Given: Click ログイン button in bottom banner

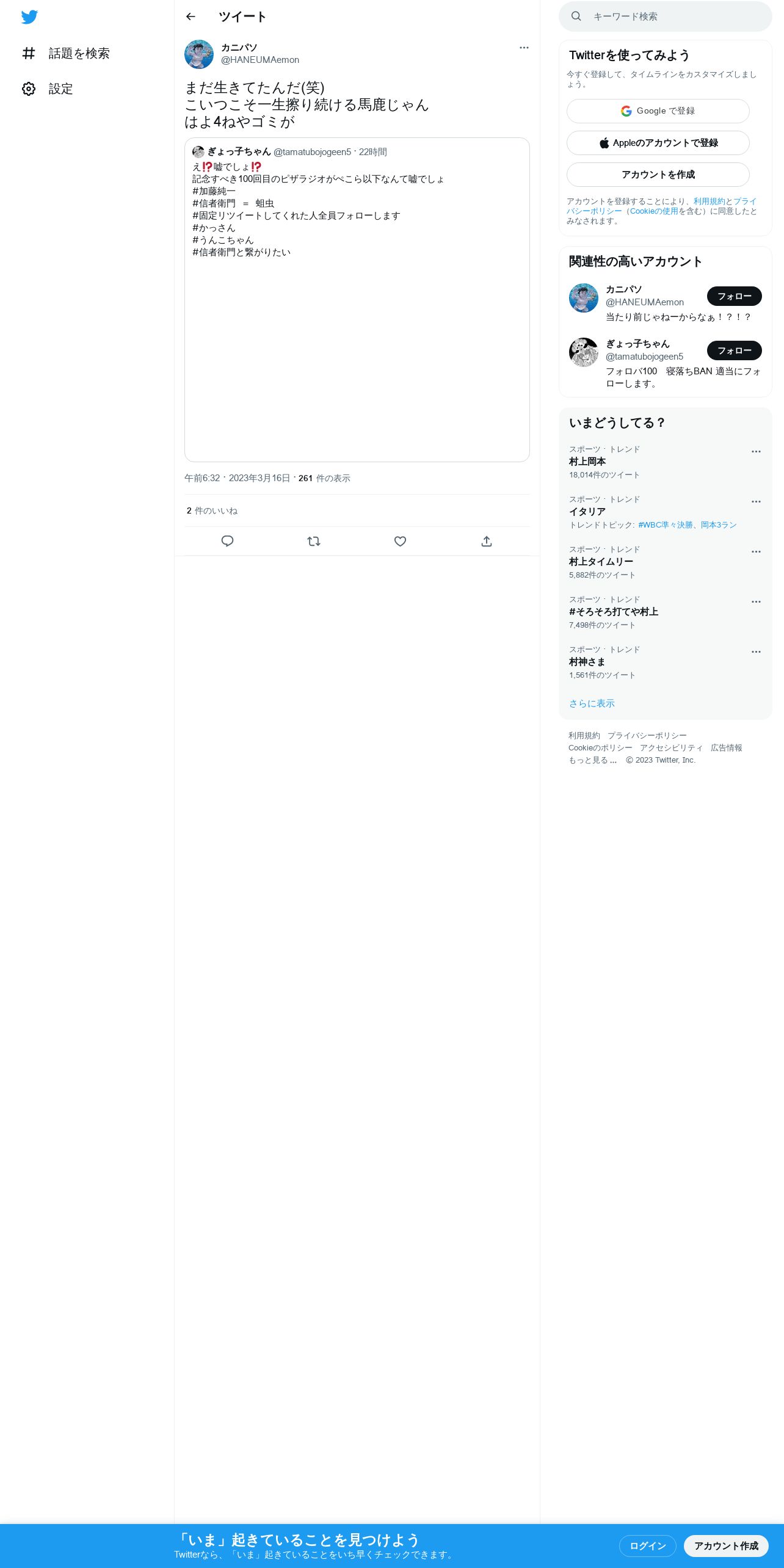Looking at the screenshot, I should (648, 1546).
